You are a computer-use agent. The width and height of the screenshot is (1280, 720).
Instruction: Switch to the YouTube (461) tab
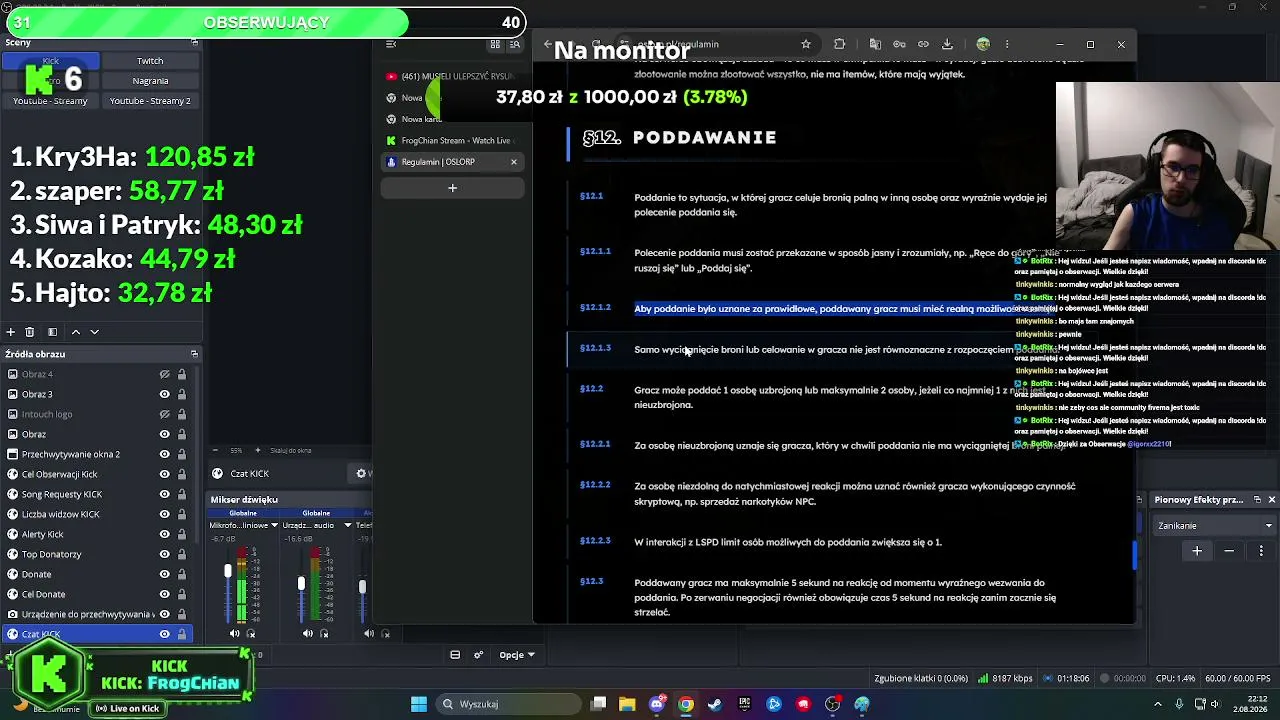[x=452, y=76]
